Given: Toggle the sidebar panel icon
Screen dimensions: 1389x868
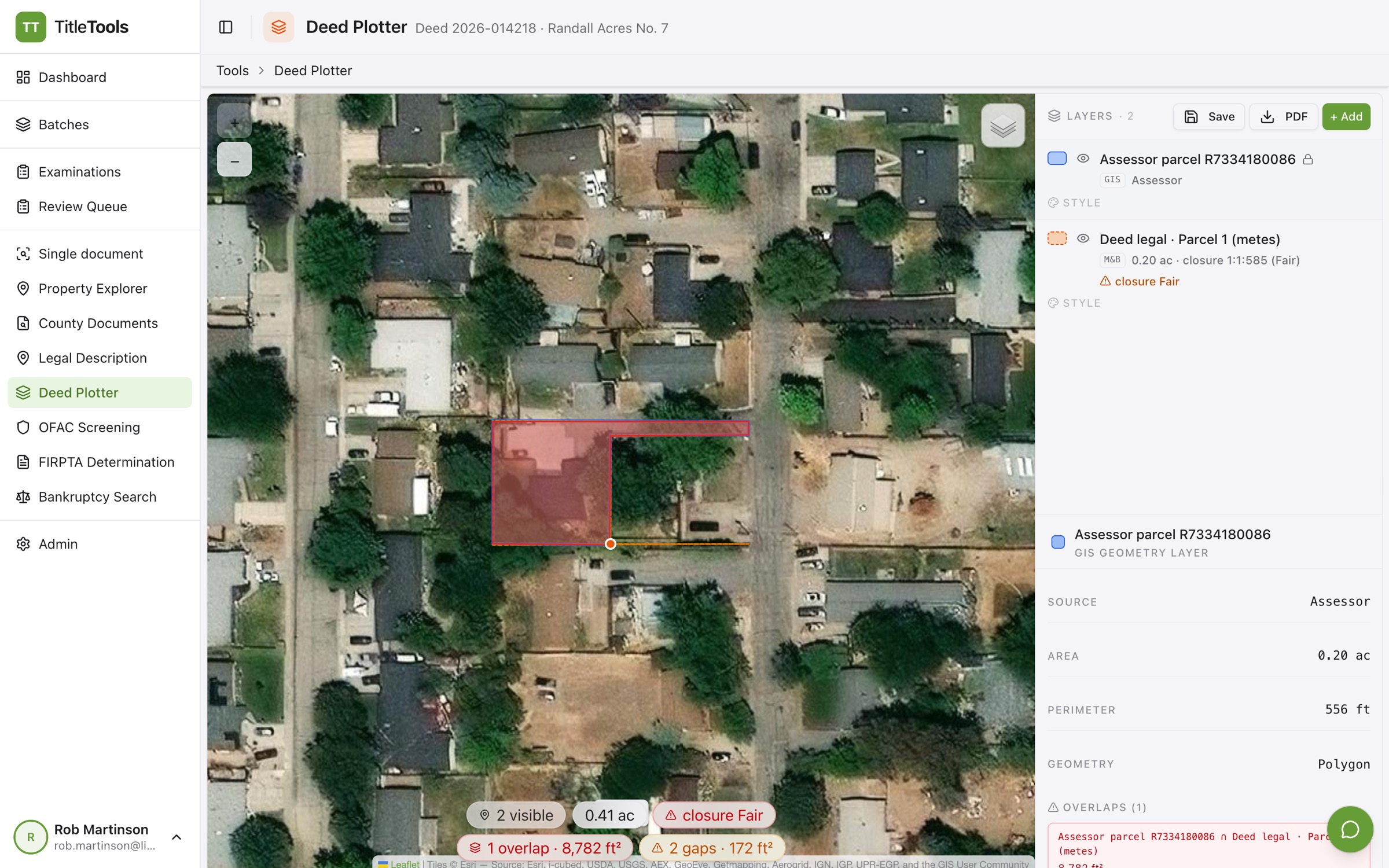Looking at the screenshot, I should tap(226, 27).
